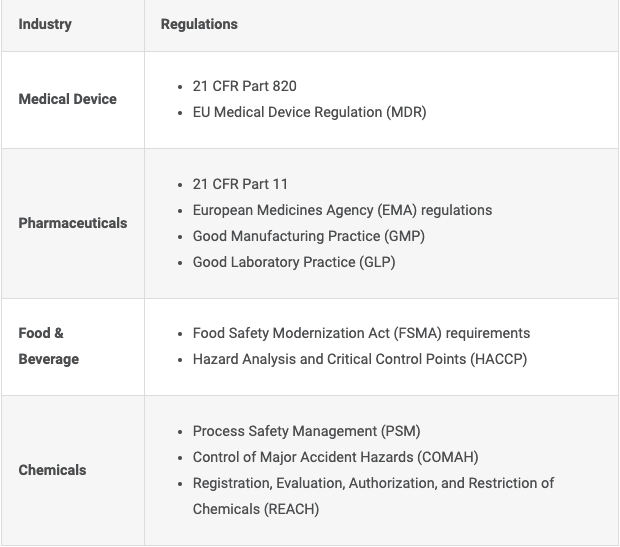This screenshot has height=547, width=620.
Task: Click the Pharmaceuticals row label
Action: pyautogui.click(x=72, y=223)
